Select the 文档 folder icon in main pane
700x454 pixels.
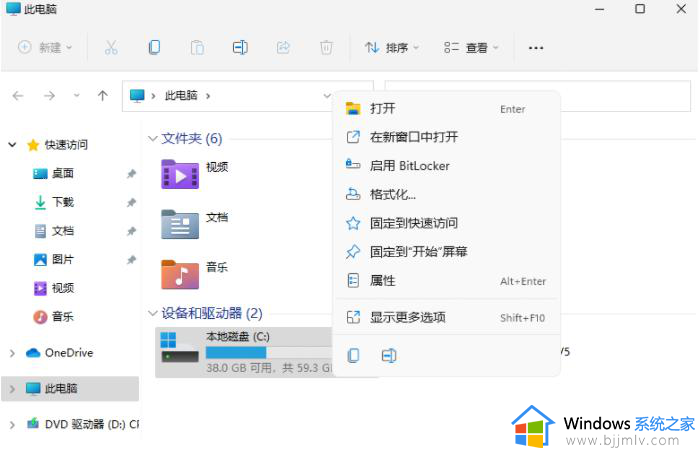[x=180, y=224]
